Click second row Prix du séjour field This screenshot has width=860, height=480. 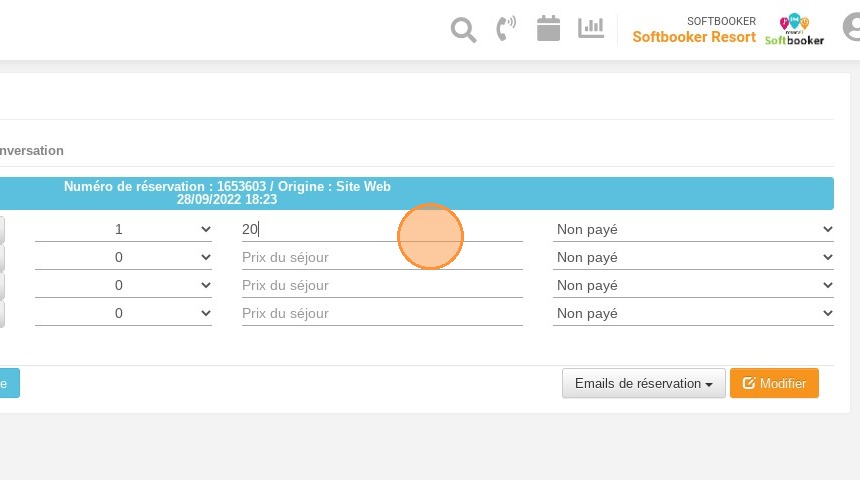(382, 257)
